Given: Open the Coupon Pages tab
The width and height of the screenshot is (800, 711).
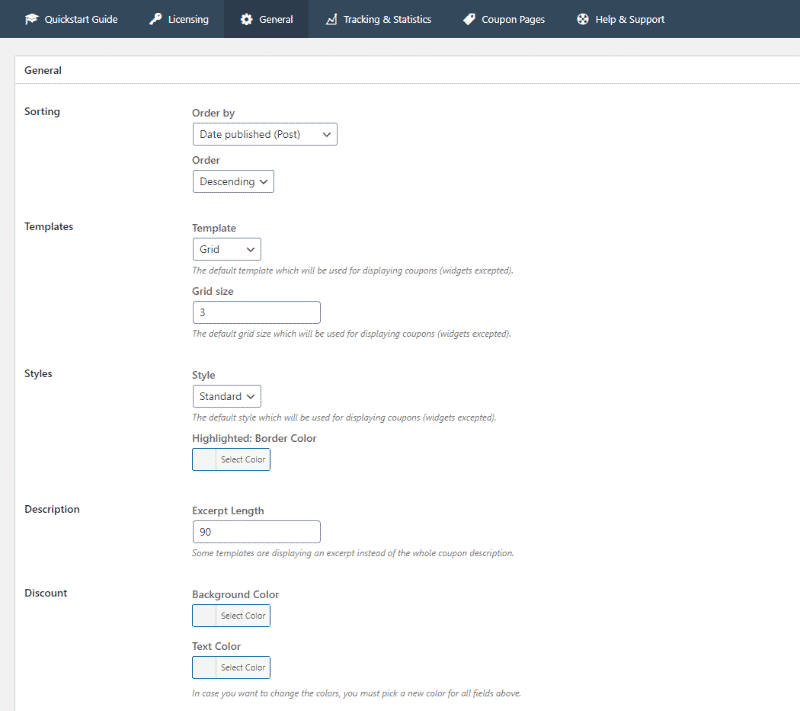Looking at the screenshot, I should point(504,19).
